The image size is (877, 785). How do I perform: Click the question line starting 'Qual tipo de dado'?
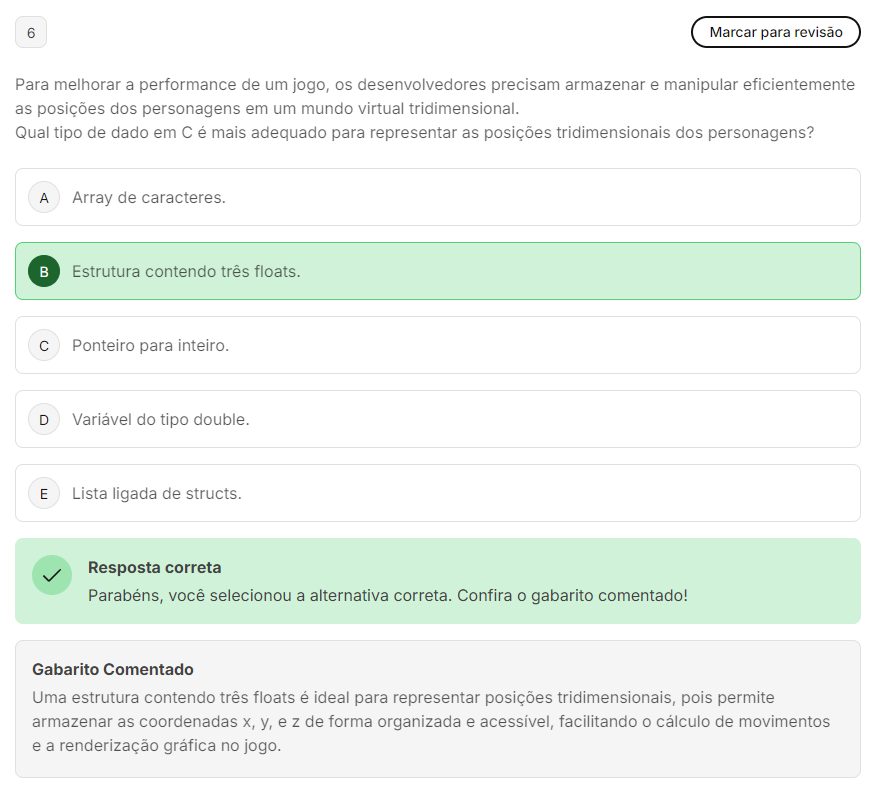pos(414,133)
